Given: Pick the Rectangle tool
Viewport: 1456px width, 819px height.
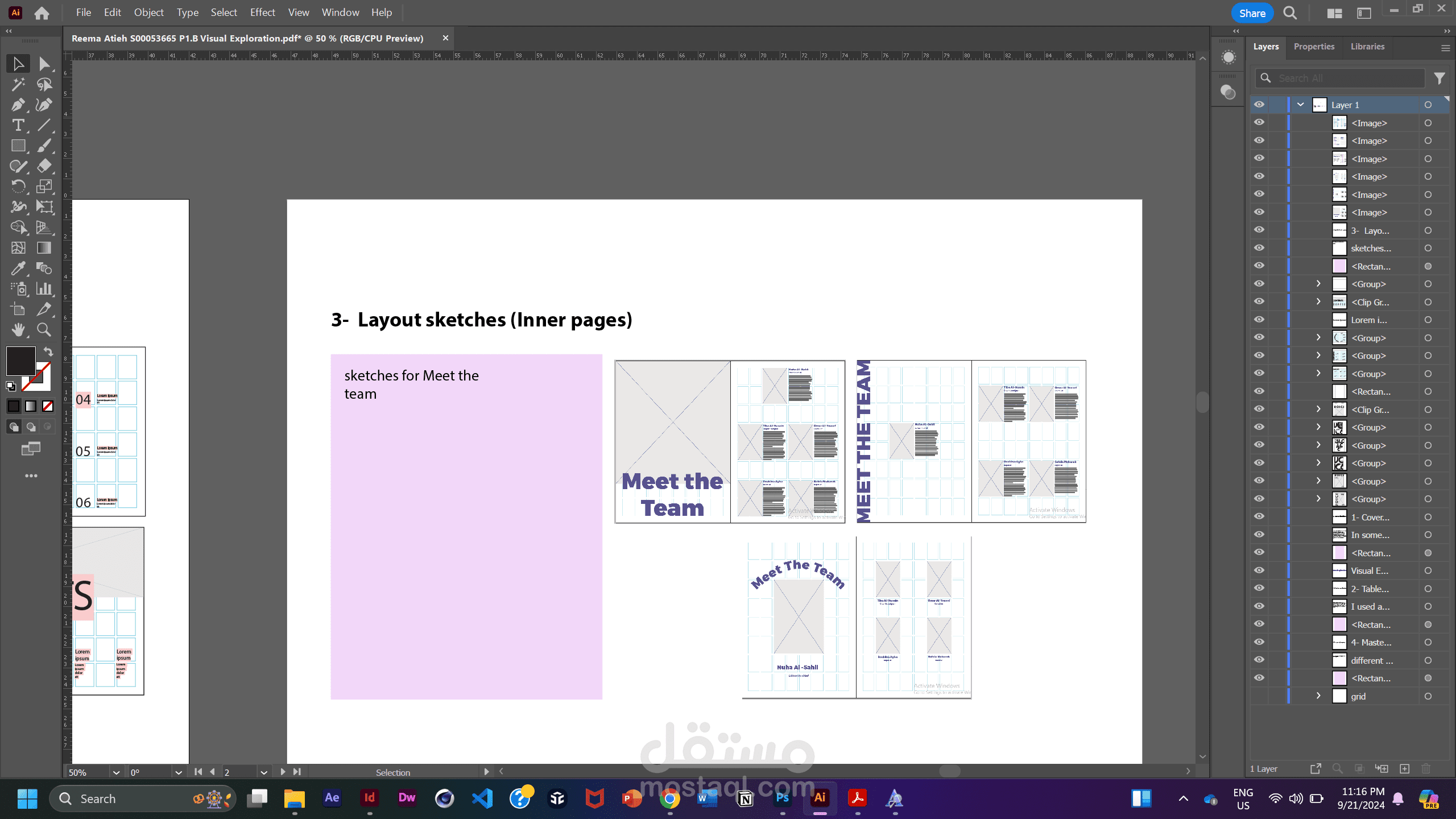Looking at the screenshot, I should point(18,146).
